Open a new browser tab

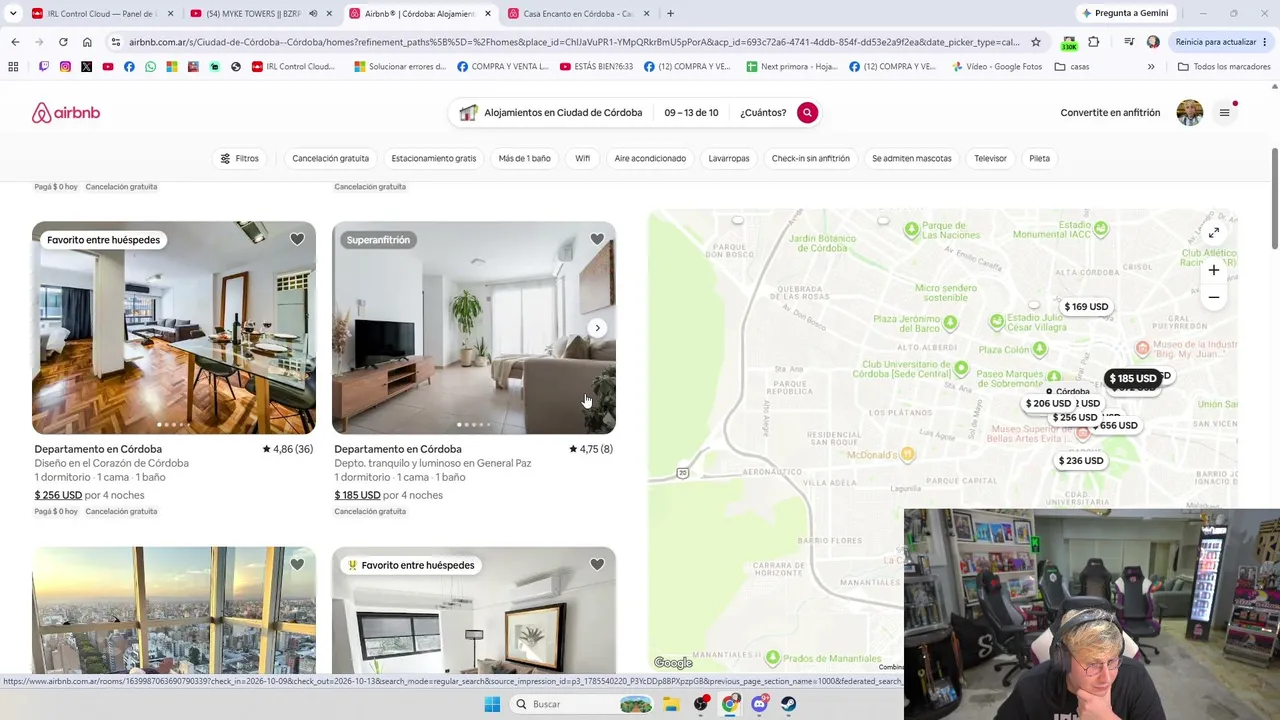pos(670,14)
